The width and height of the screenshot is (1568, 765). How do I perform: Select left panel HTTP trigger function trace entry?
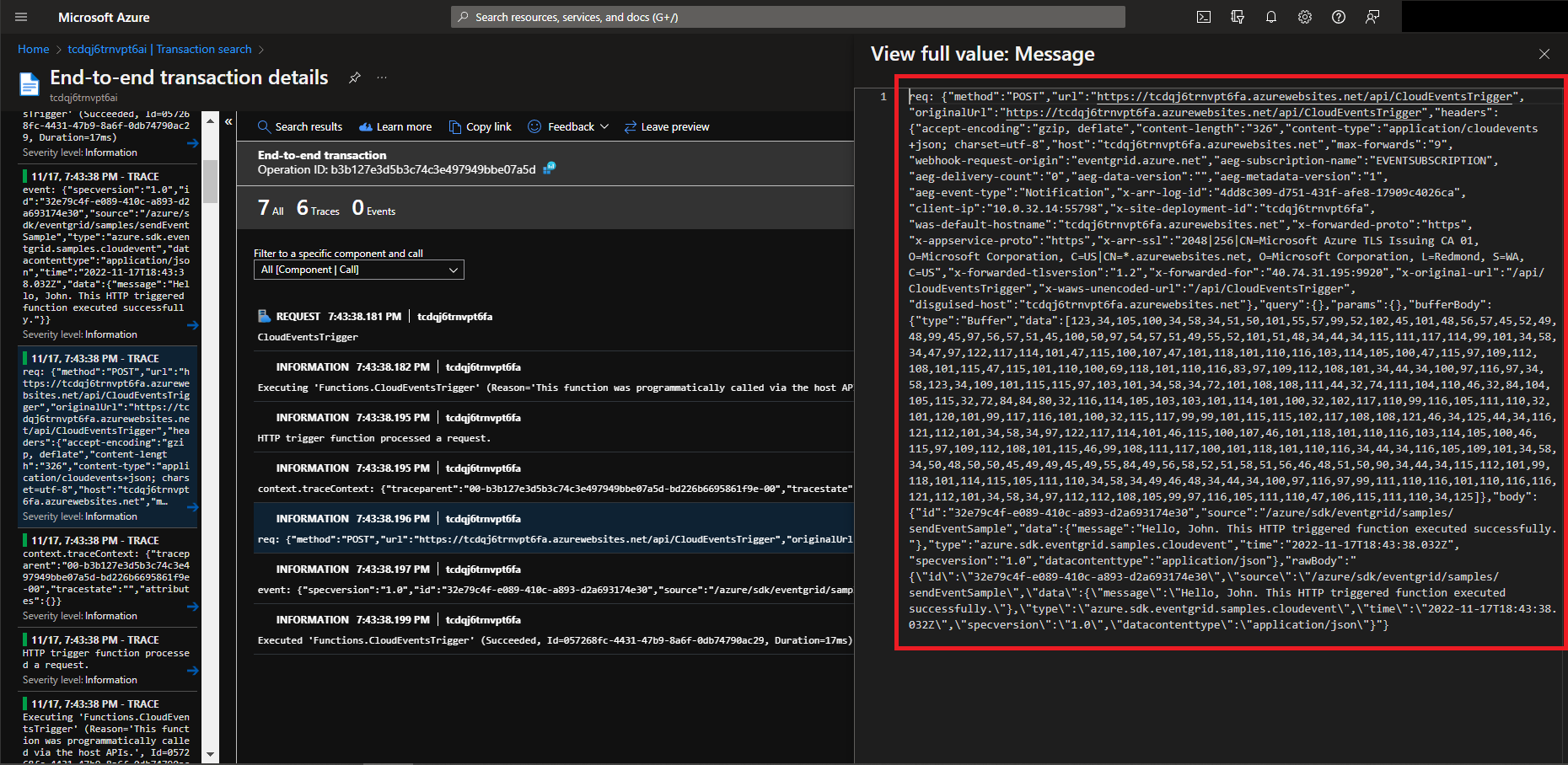click(108, 659)
